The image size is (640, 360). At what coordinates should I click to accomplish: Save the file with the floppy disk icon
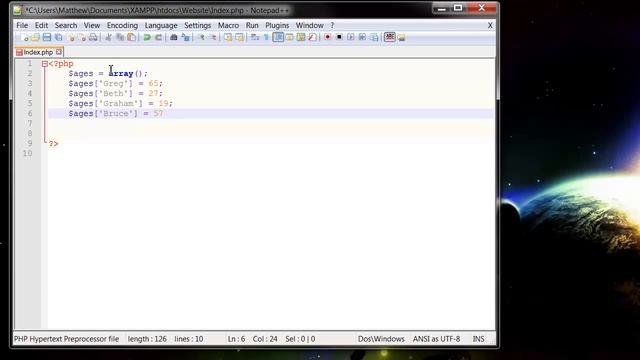(47, 38)
